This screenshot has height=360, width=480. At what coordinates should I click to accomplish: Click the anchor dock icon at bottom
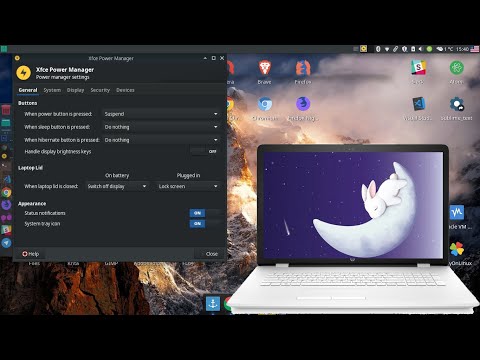[213, 304]
